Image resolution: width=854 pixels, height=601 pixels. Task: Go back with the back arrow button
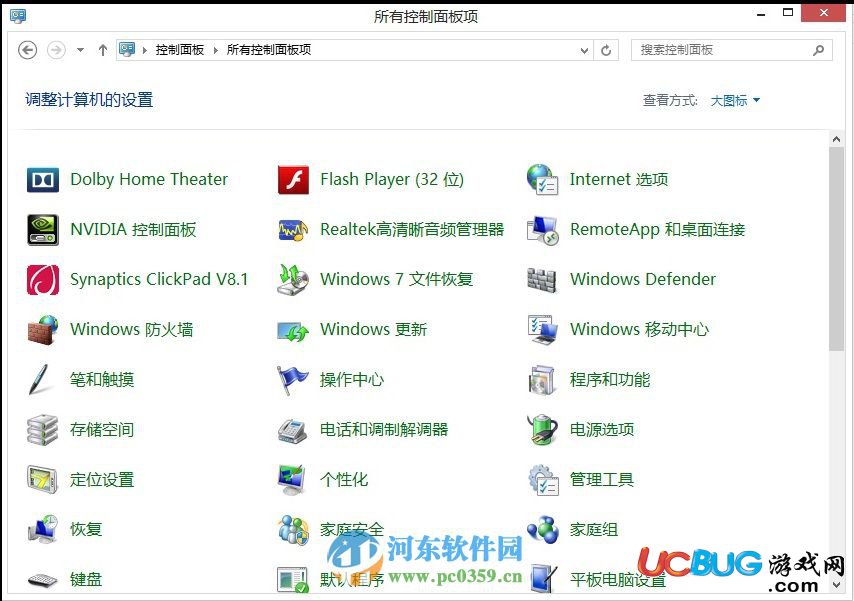click(x=28, y=50)
